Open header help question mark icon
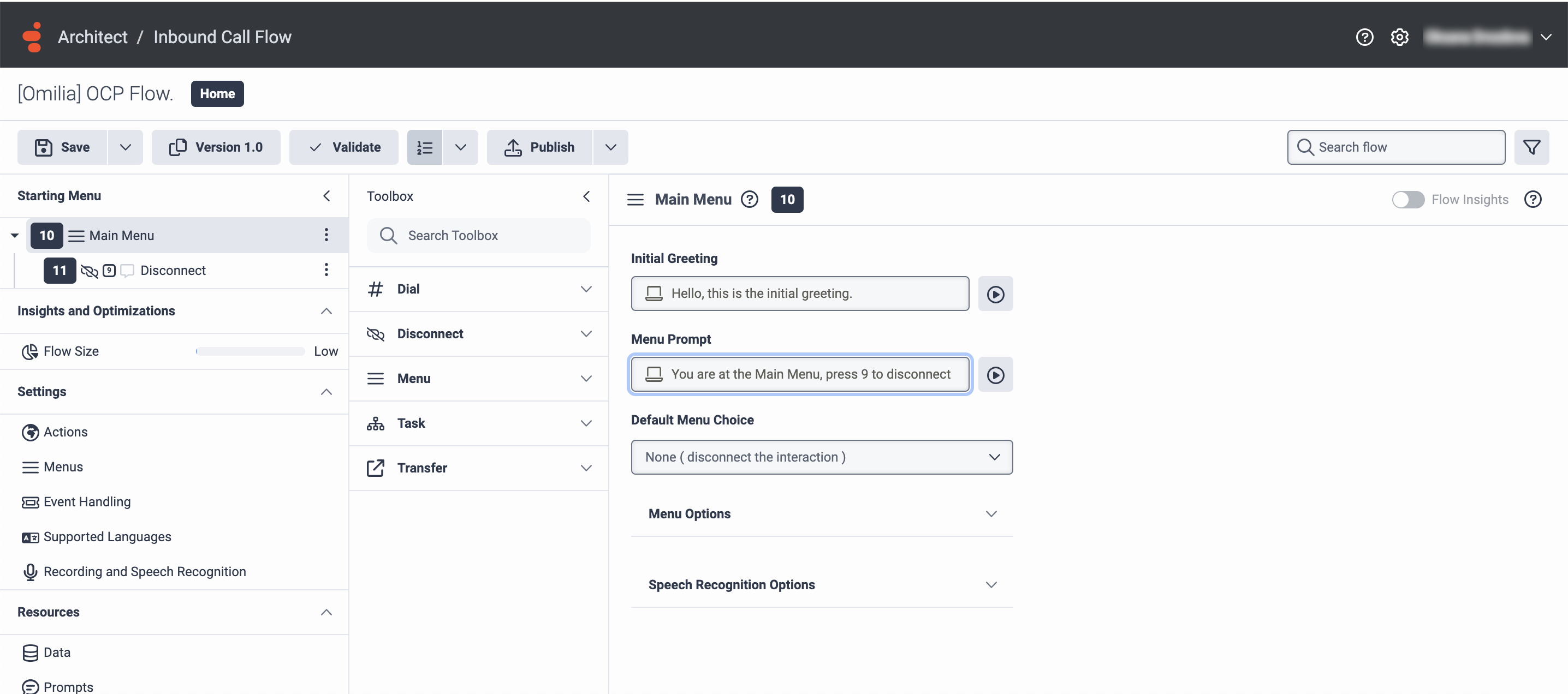 pyautogui.click(x=1364, y=37)
